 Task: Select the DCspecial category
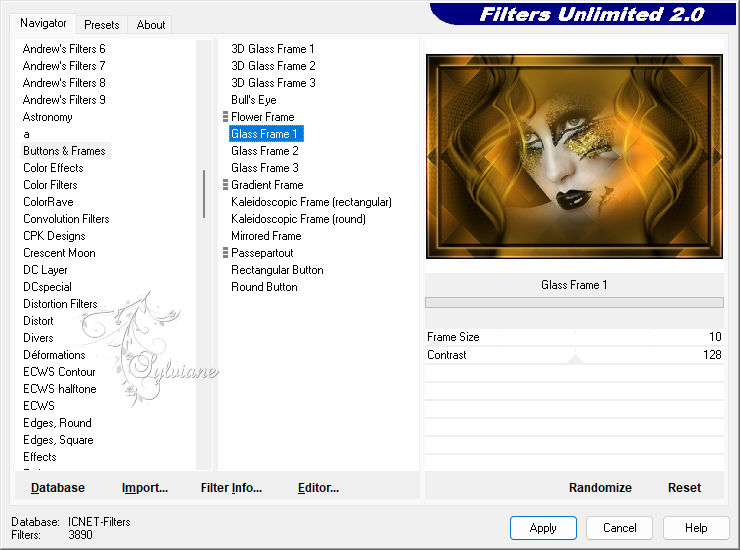point(47,287)
